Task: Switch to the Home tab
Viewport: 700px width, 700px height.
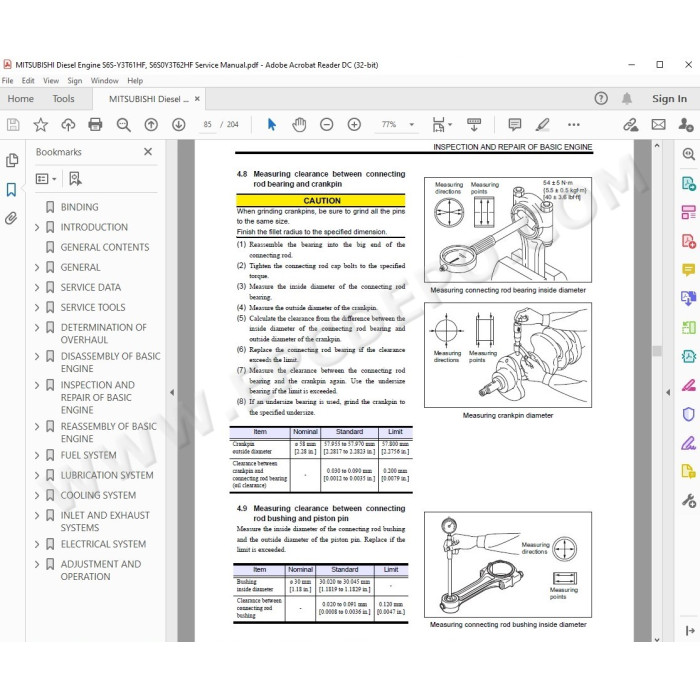Action: (21, 99)
